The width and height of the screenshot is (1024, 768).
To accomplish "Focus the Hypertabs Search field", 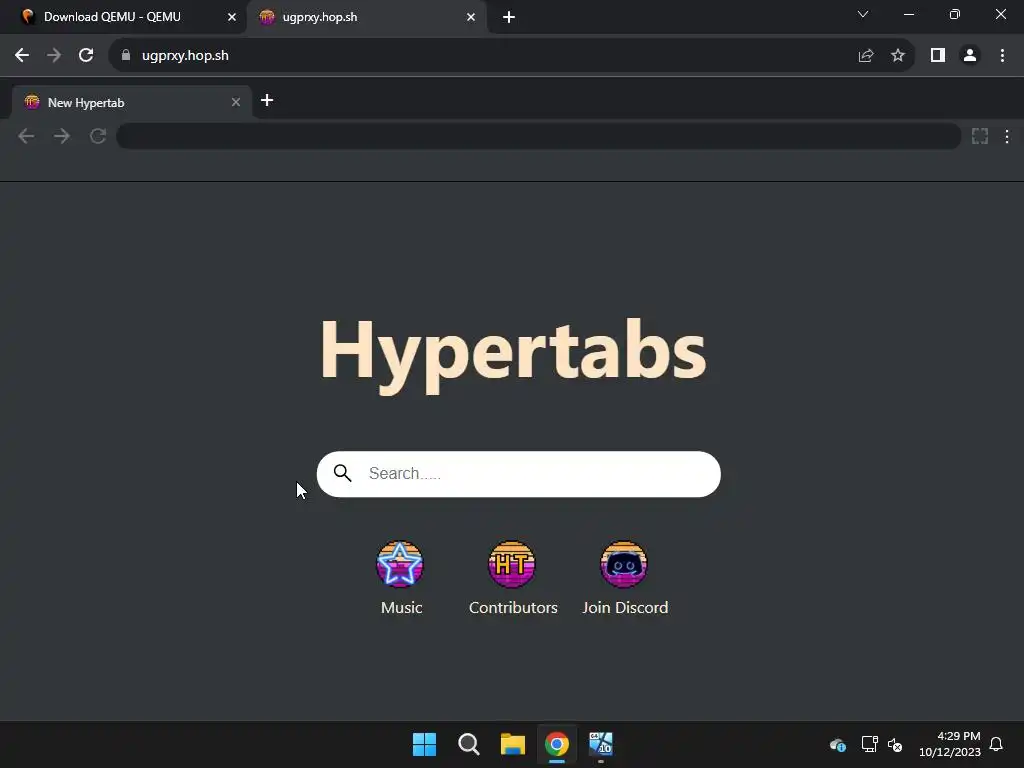I will coord(519,474).
